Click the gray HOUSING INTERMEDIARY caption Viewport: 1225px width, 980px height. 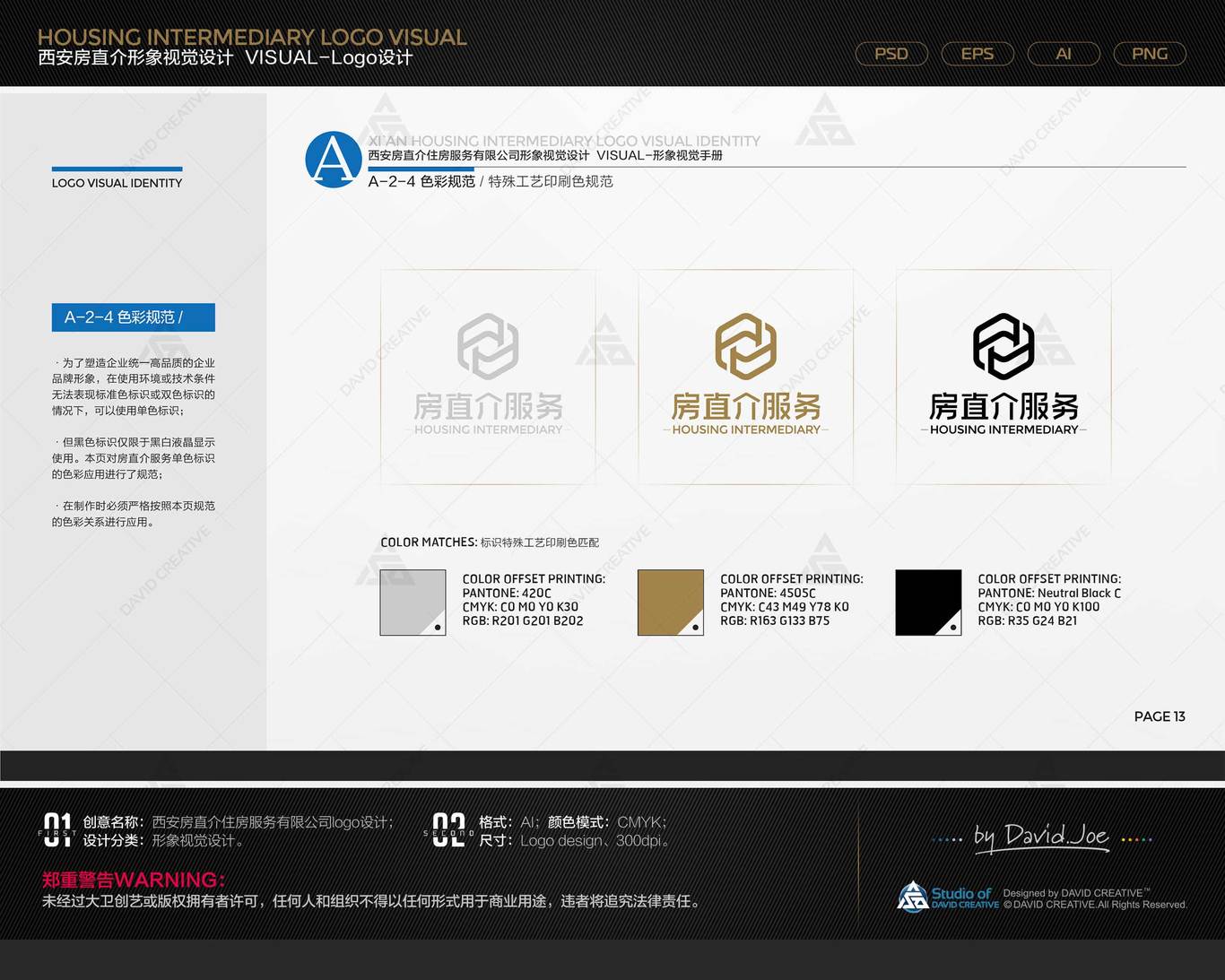coord(489,429)
